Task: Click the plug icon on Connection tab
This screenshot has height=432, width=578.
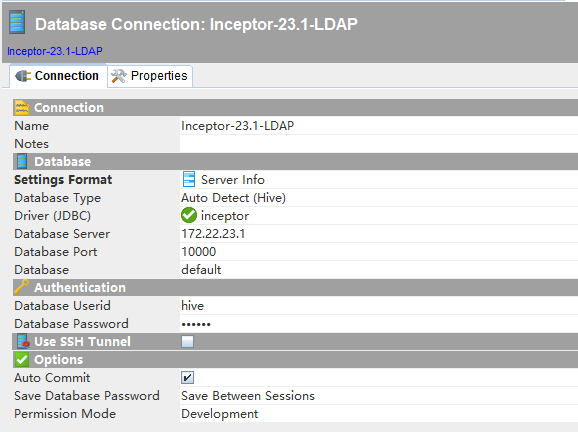Action: click(23, 76)
